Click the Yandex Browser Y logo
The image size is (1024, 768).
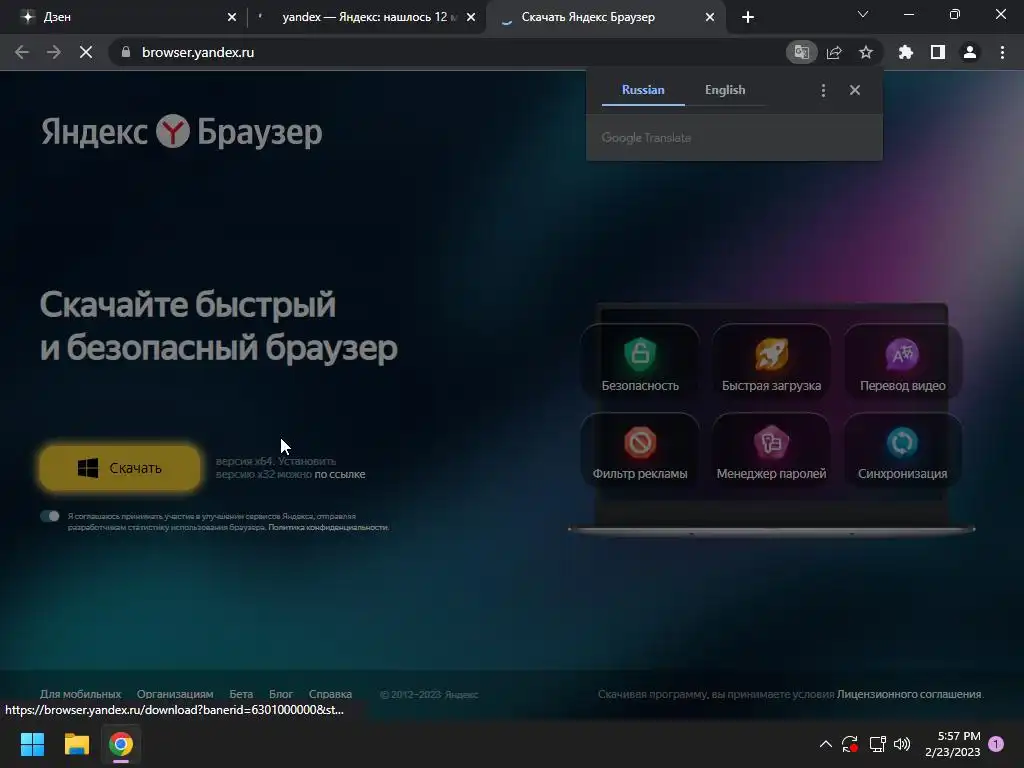[x=172, y=131]
